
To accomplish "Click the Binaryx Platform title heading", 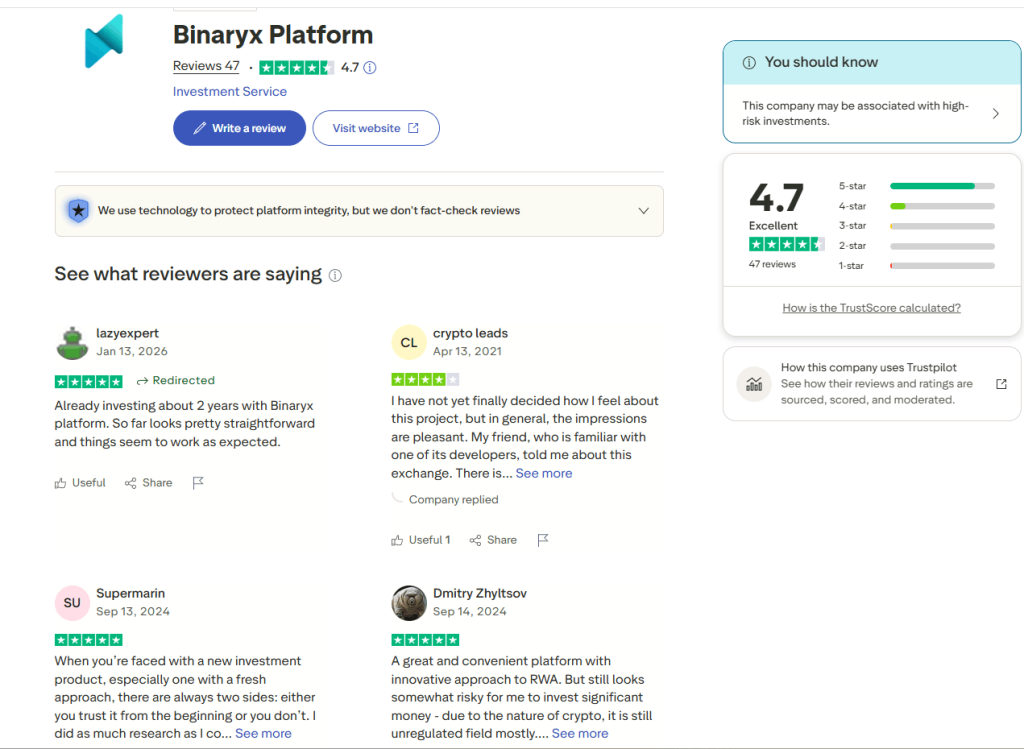I will [x=273, y=35].
